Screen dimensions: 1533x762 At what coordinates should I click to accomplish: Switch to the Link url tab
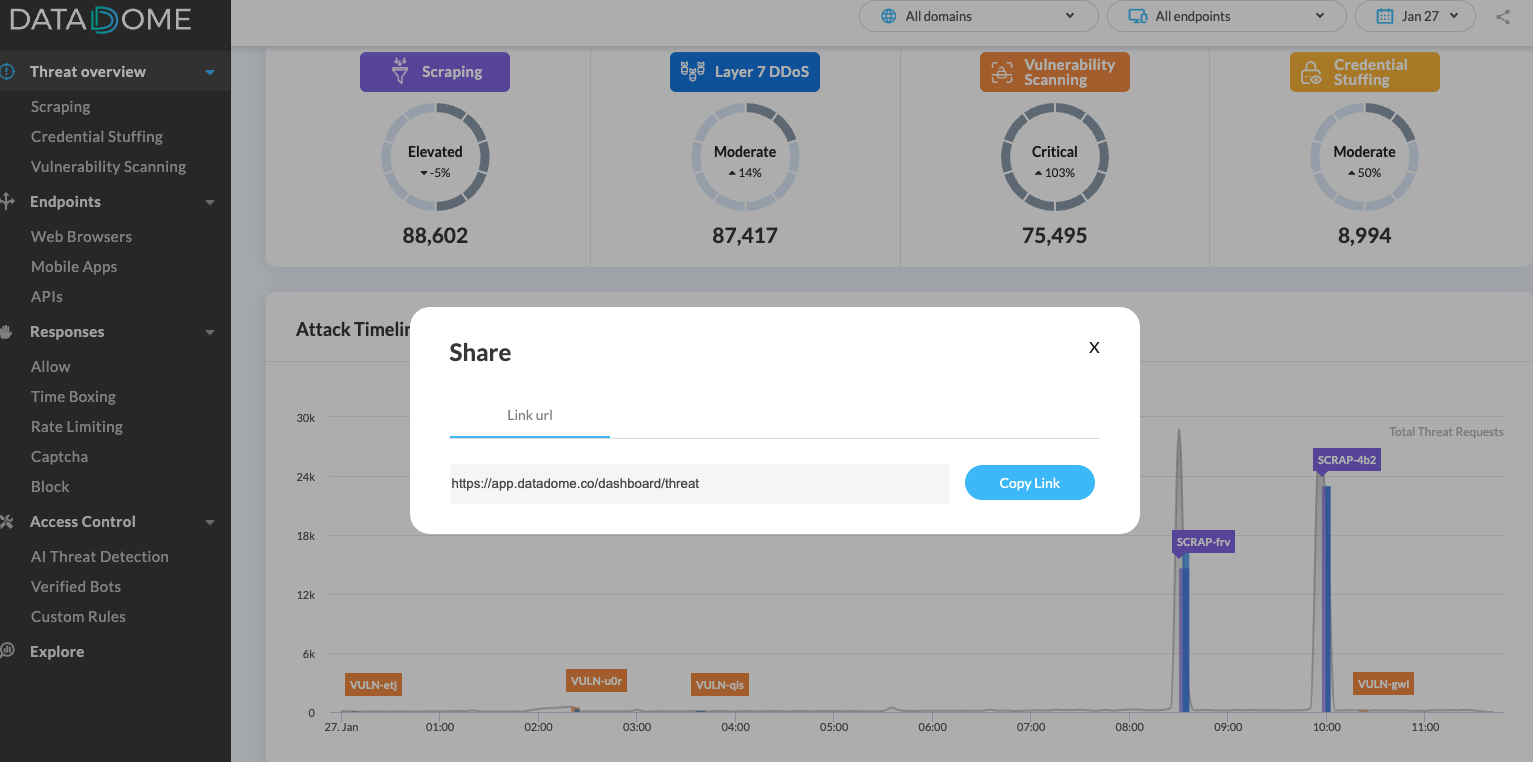tap(529, 415)
